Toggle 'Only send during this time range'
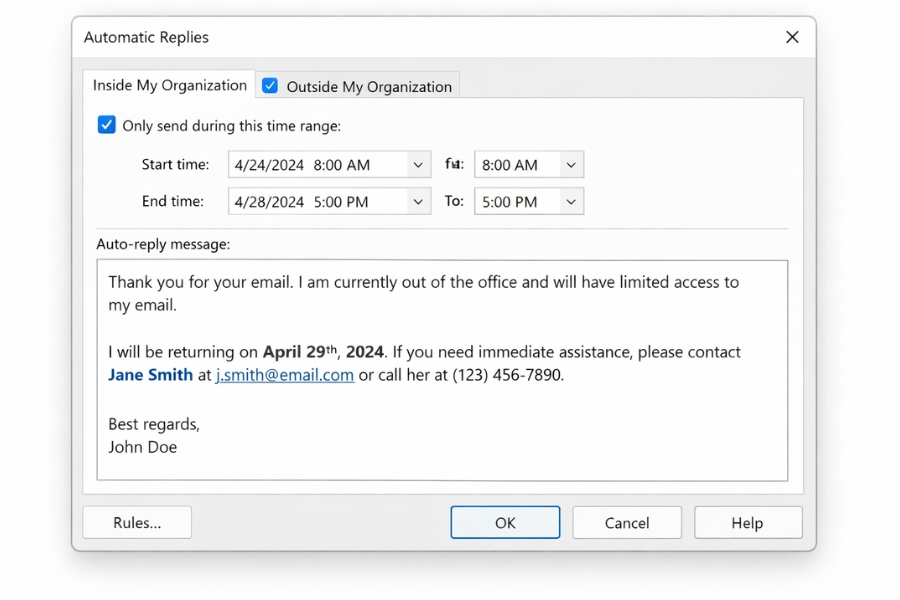This screenshot has width=900, height=600. [106, 124]
